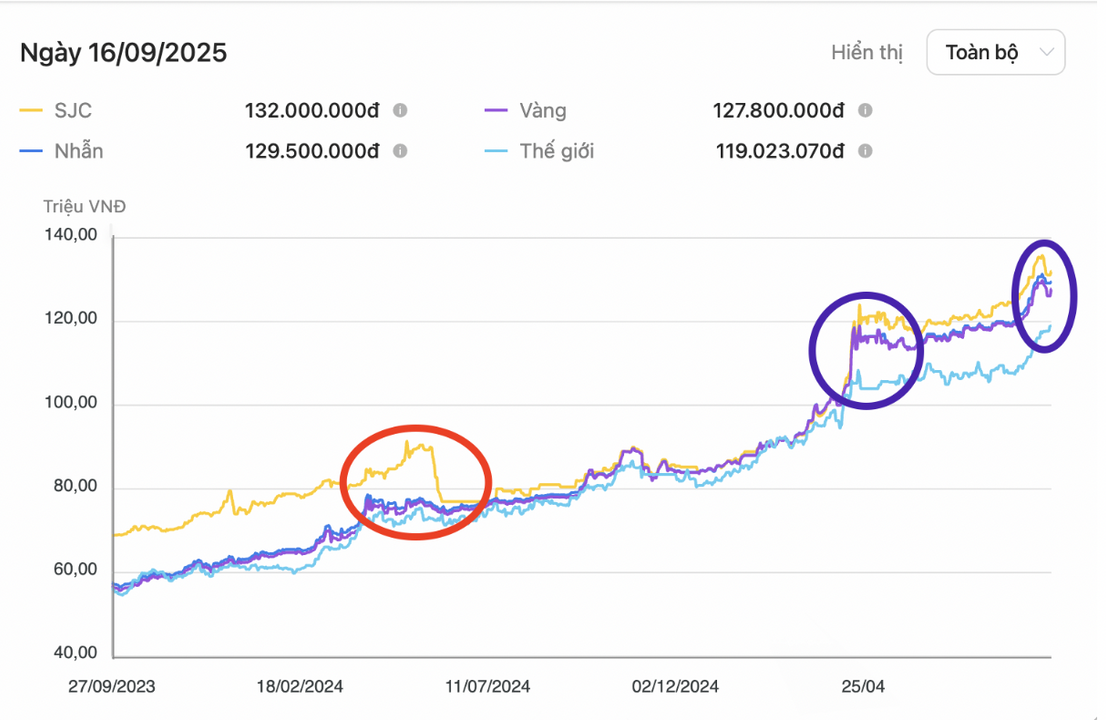The width and height of the screenshot is (1106, 720).
Task: Toggle the Nhẫn series legend label
Action: [x=79, y=152]
